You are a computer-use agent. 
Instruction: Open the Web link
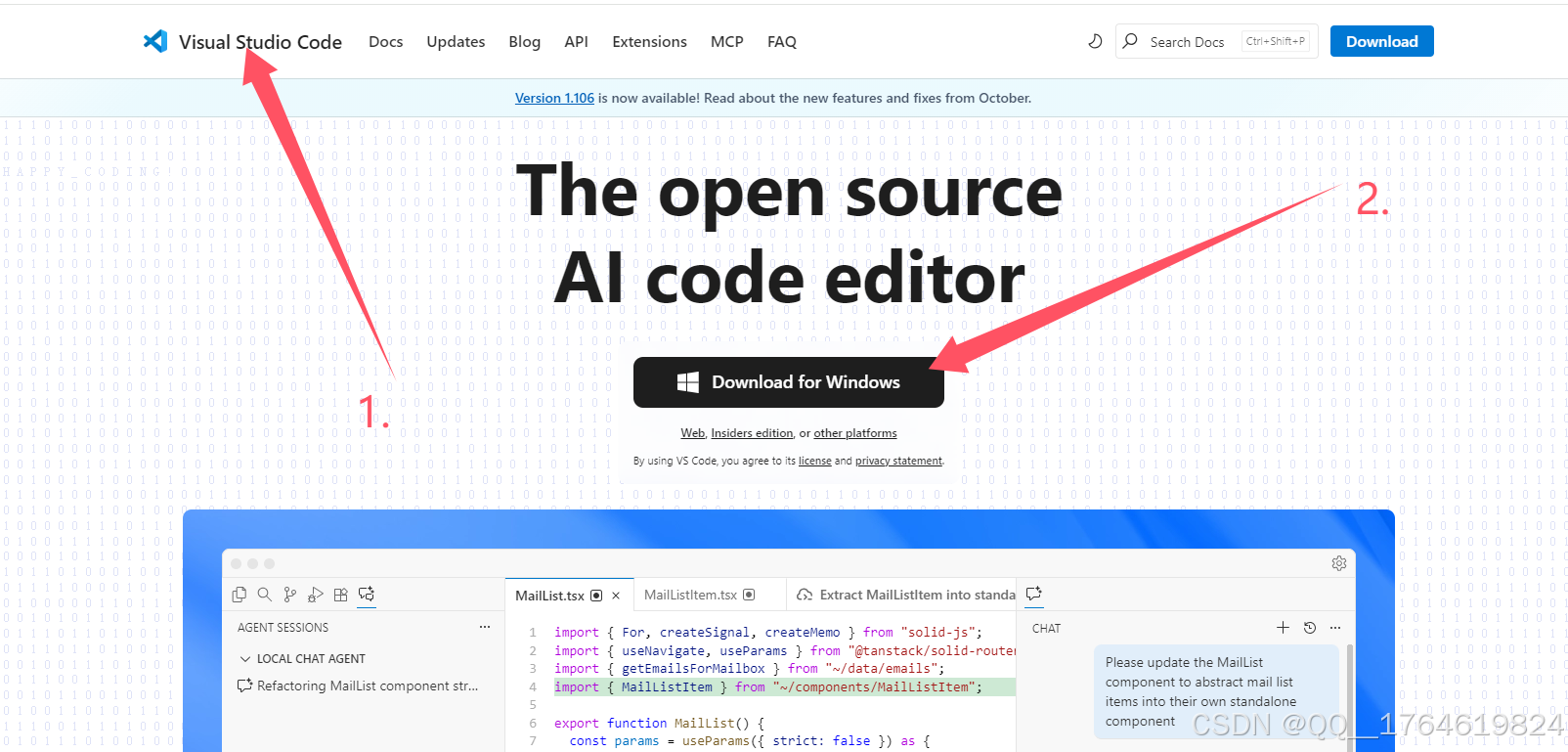coord(692,433)
